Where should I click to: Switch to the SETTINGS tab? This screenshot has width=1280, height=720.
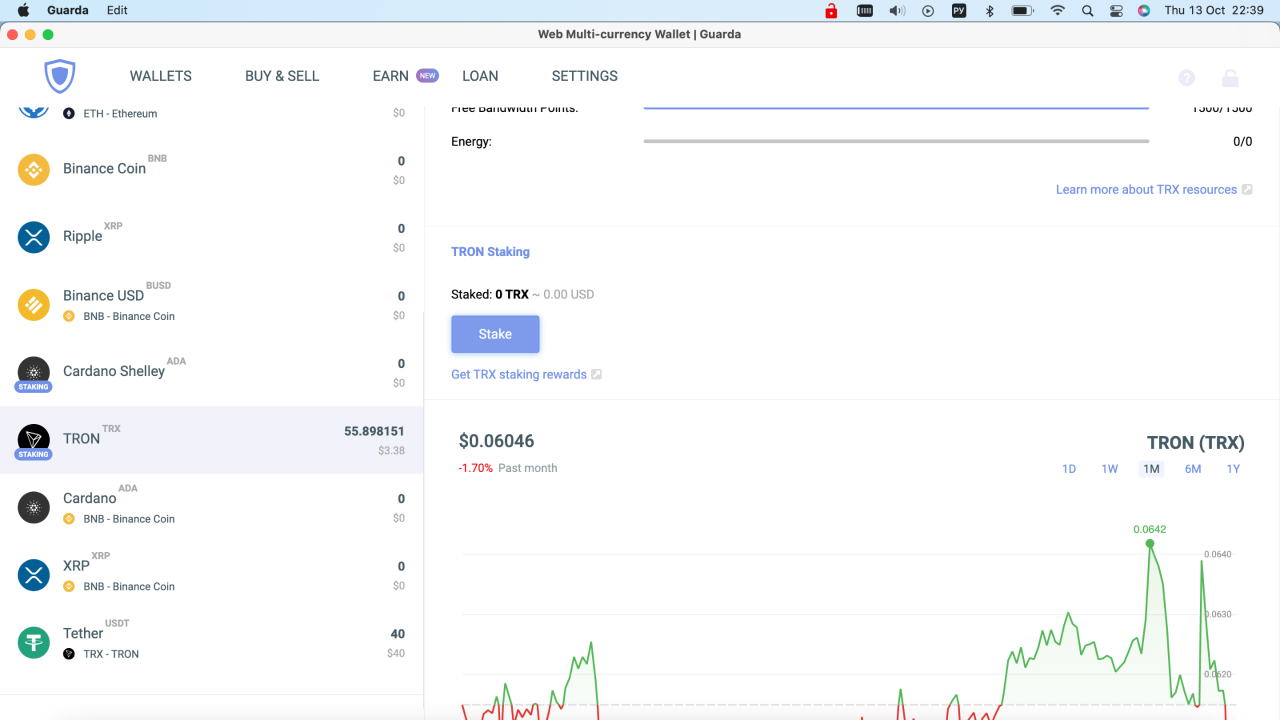[584, 75]
